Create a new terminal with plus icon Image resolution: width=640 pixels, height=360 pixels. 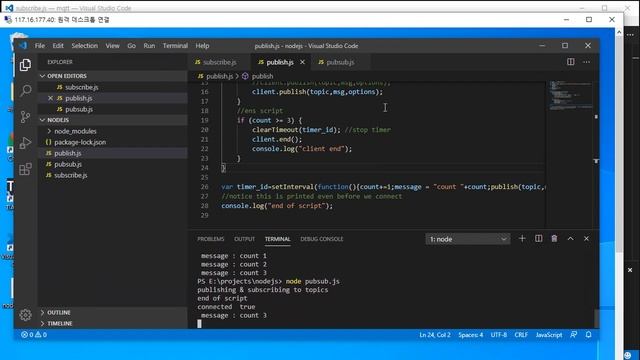pos(522,239)
